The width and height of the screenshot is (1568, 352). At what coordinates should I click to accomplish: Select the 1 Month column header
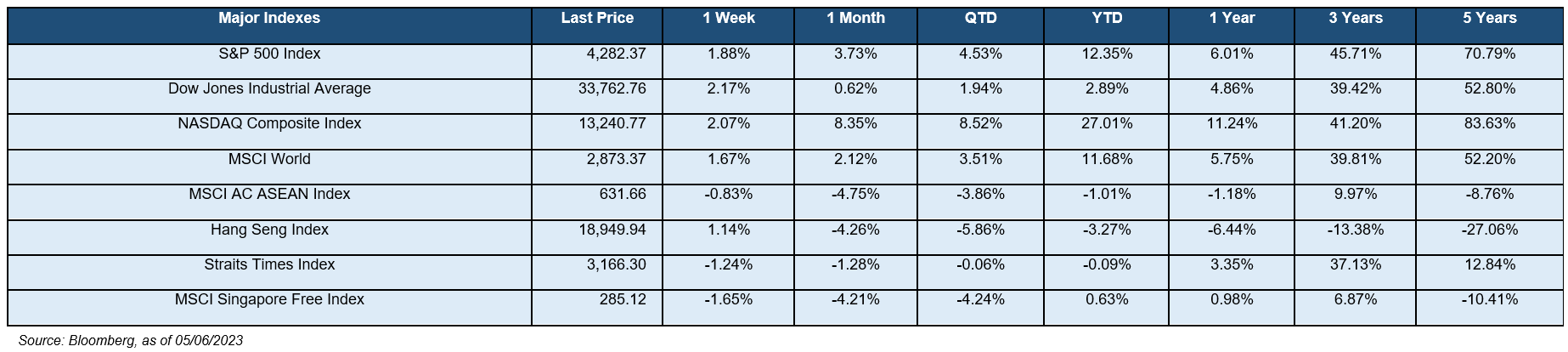(x=855, y=18)
